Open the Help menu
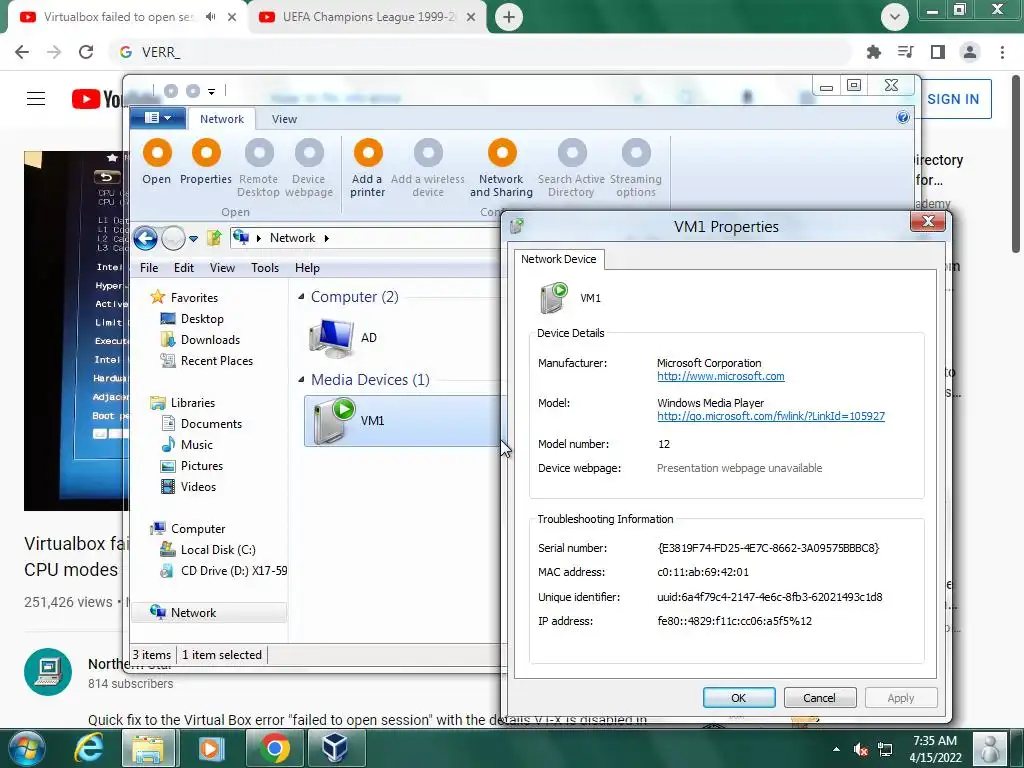 click(x=307, y=268)
